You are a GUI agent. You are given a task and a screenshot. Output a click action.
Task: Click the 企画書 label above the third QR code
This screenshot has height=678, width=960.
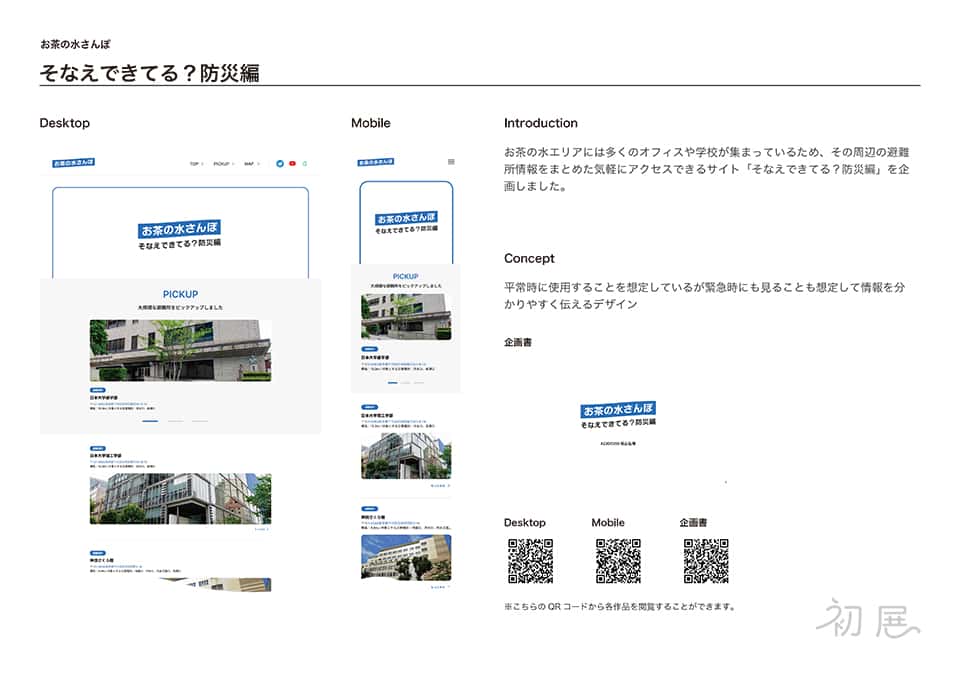693,522
